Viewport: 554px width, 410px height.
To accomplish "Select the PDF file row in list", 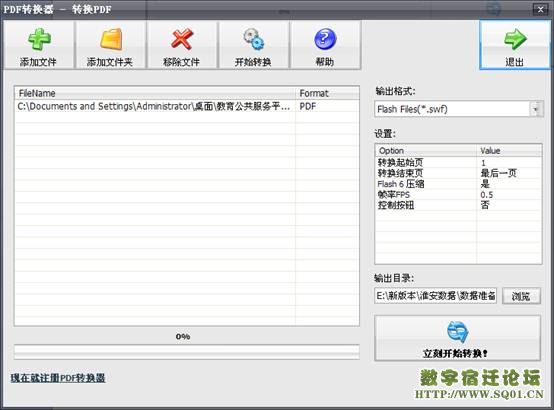I will pyautogui.click(x=187, y=106).
